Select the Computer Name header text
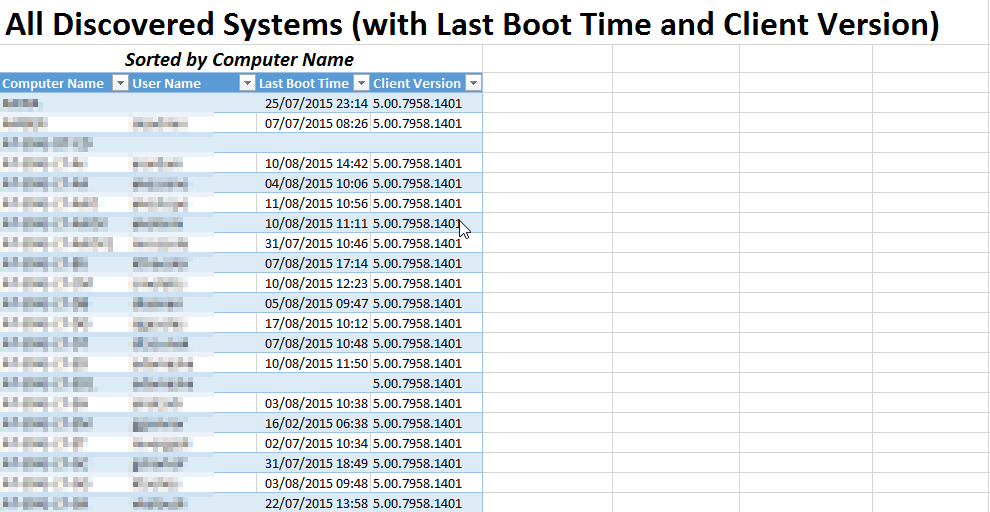 pos(53,84)
